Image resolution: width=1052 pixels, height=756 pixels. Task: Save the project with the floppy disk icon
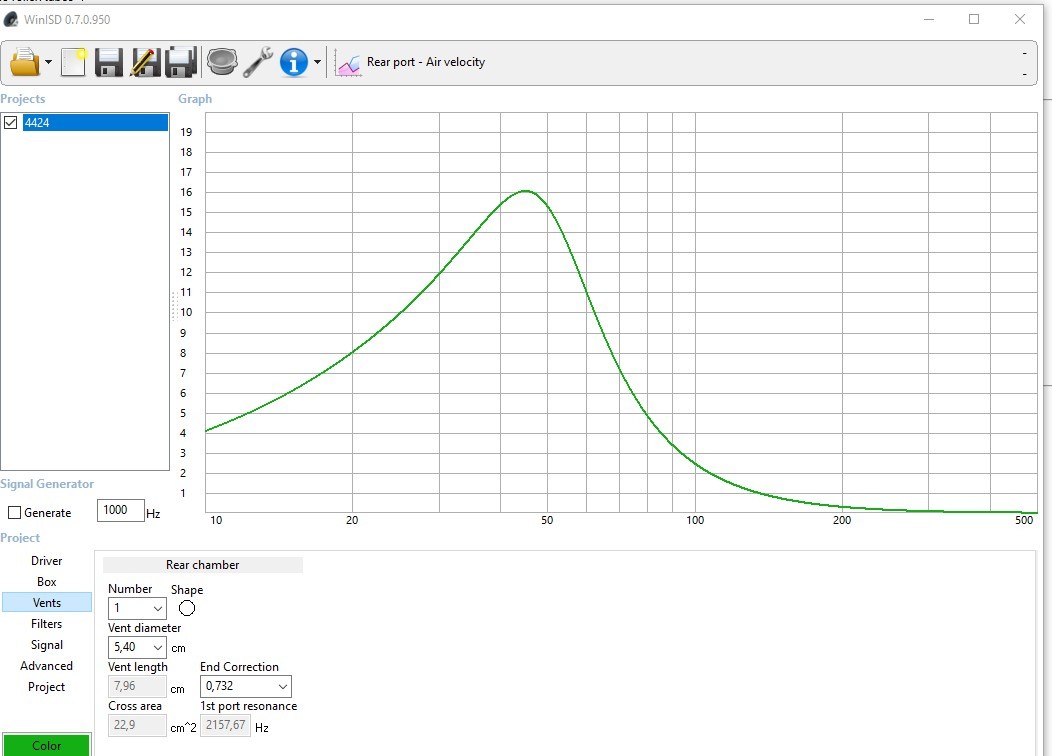click(x=109, y=62)
